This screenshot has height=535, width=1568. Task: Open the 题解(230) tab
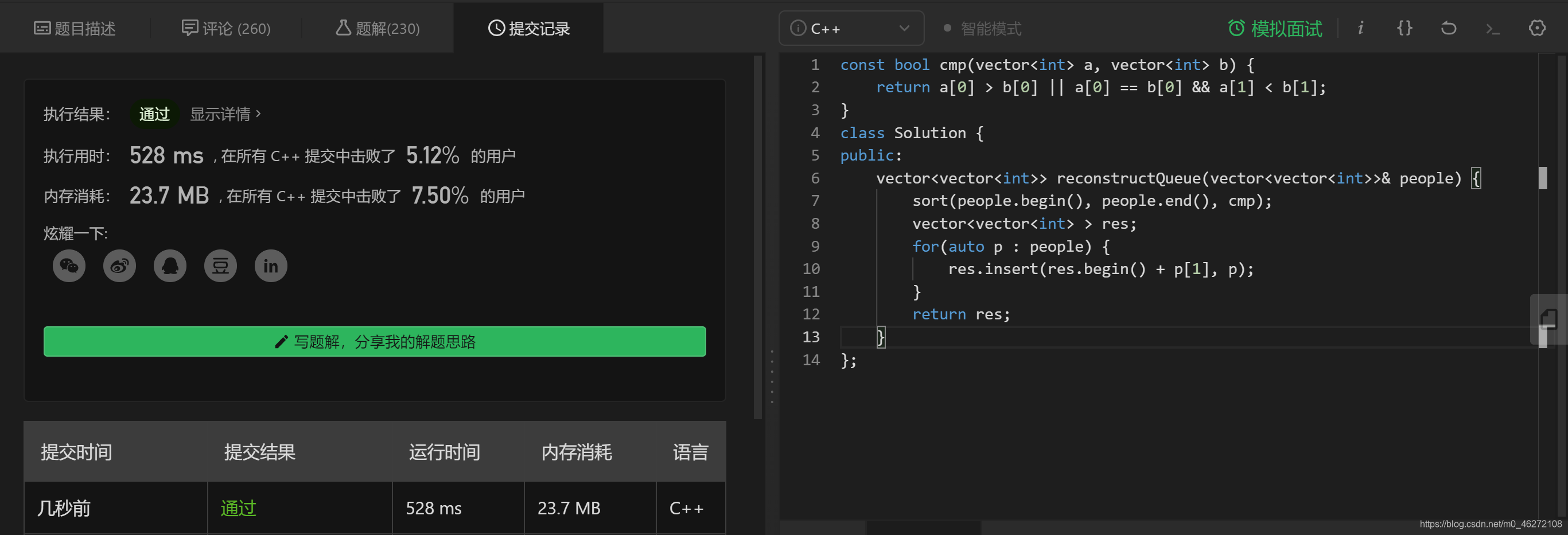[378, 29]
